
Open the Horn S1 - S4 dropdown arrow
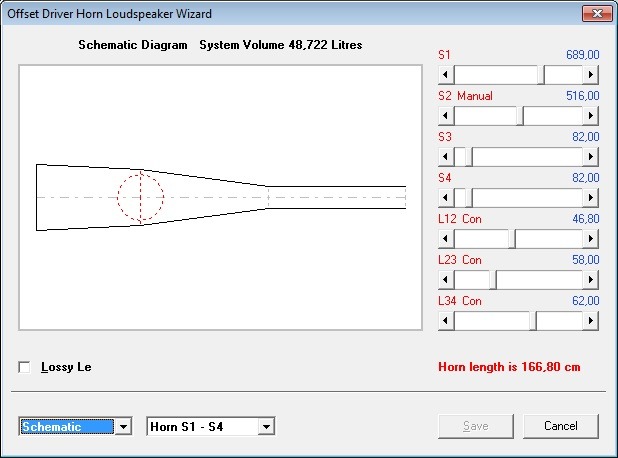click(266, 426)
